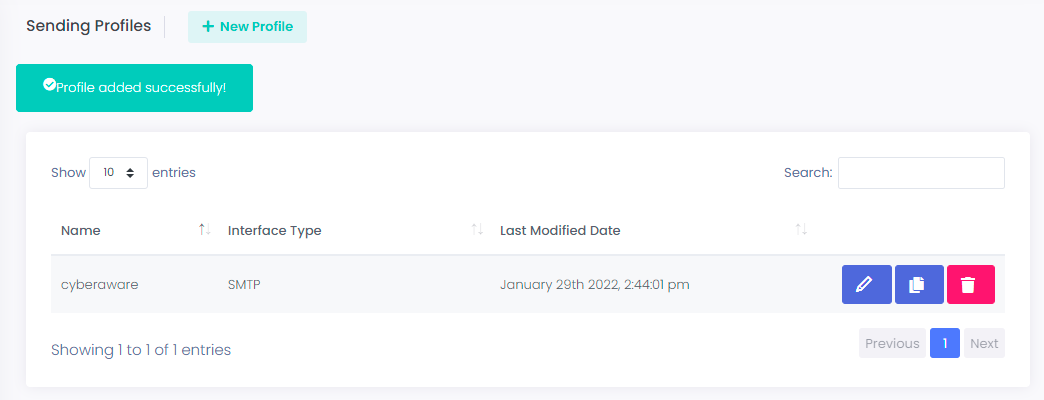1044x400 pixels.
Task: Toggle sort arrows beside Name column
Action: (204, 230)
